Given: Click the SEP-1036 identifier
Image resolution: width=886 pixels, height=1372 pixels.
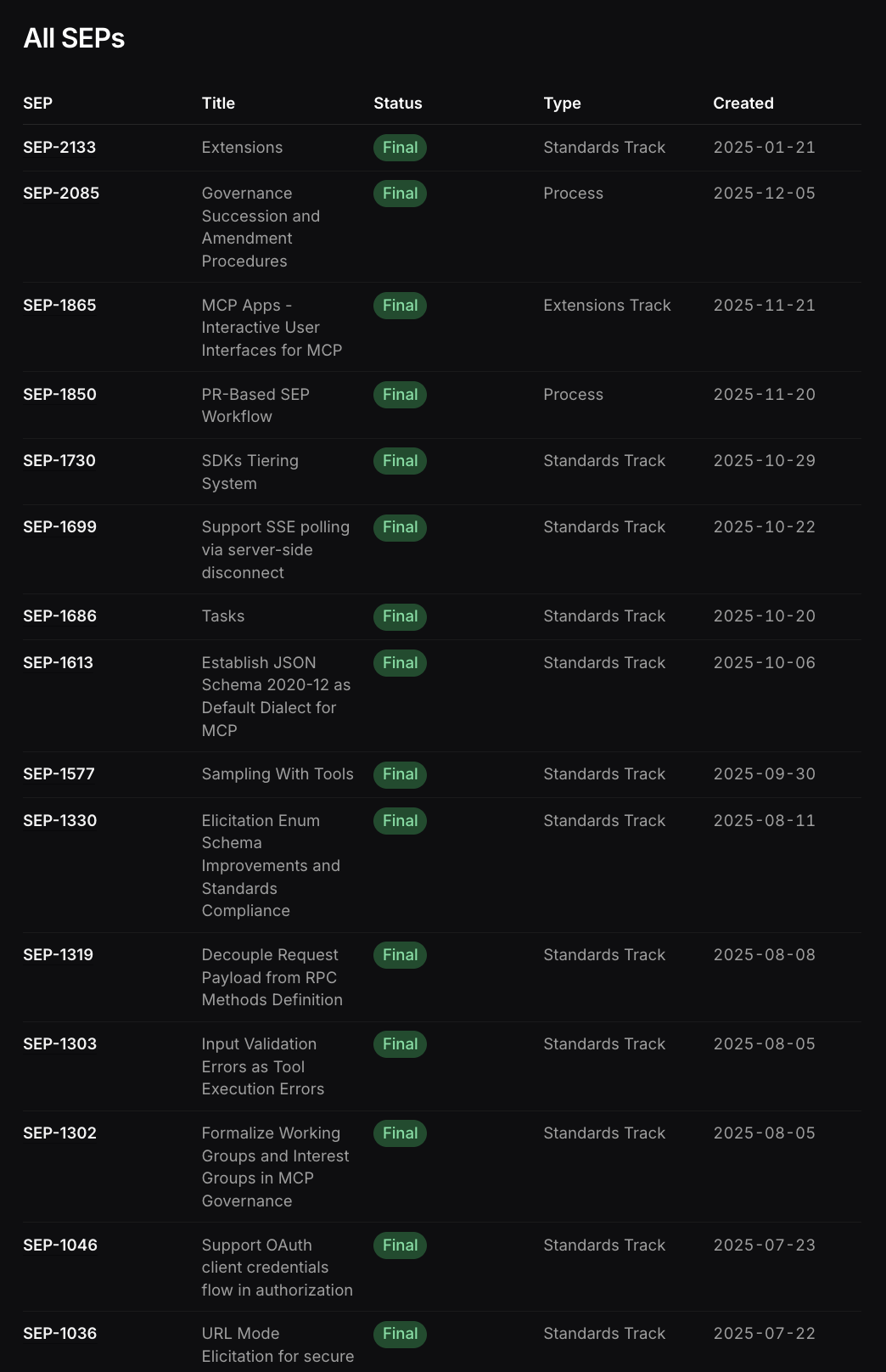Looking at the screenshot, I should click(59, 1334).
